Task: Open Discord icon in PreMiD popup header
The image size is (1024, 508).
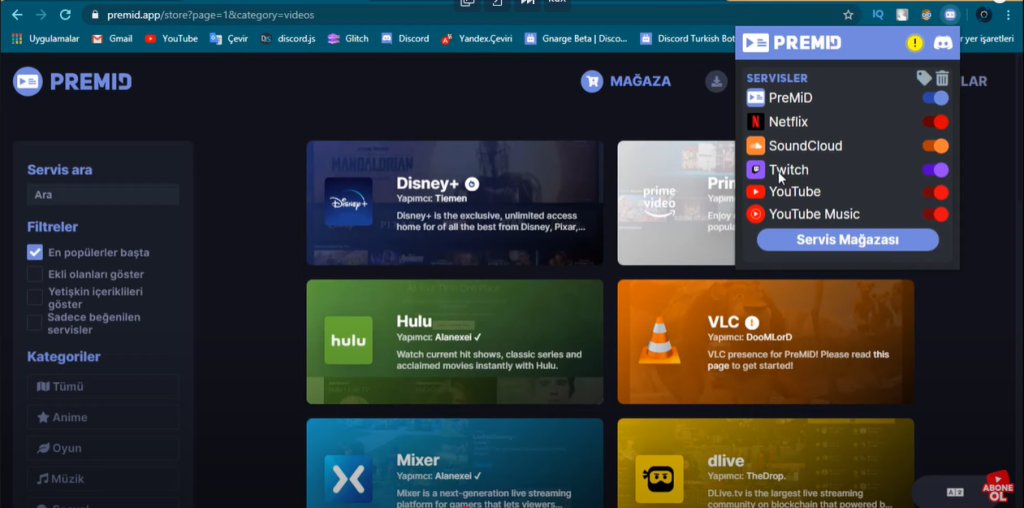Action: coord(942,43)
